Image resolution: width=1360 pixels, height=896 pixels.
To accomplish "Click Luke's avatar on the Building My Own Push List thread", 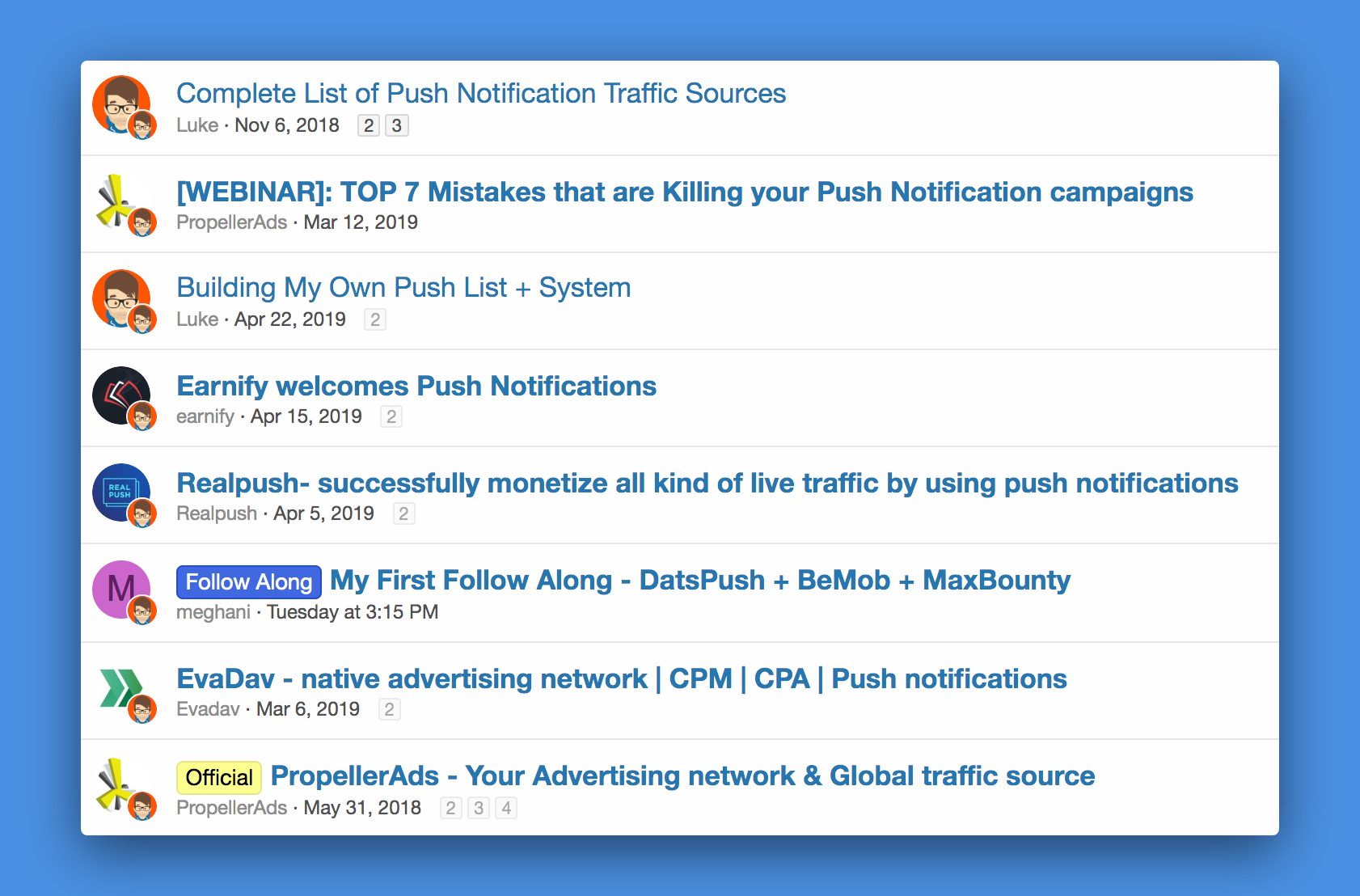I will (121, 298).
